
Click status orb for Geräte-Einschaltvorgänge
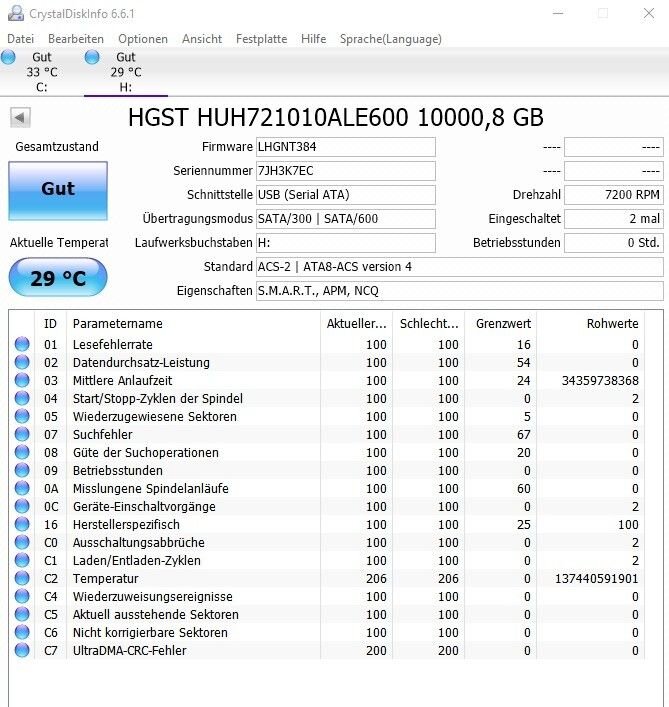click(x=22, y=506)
